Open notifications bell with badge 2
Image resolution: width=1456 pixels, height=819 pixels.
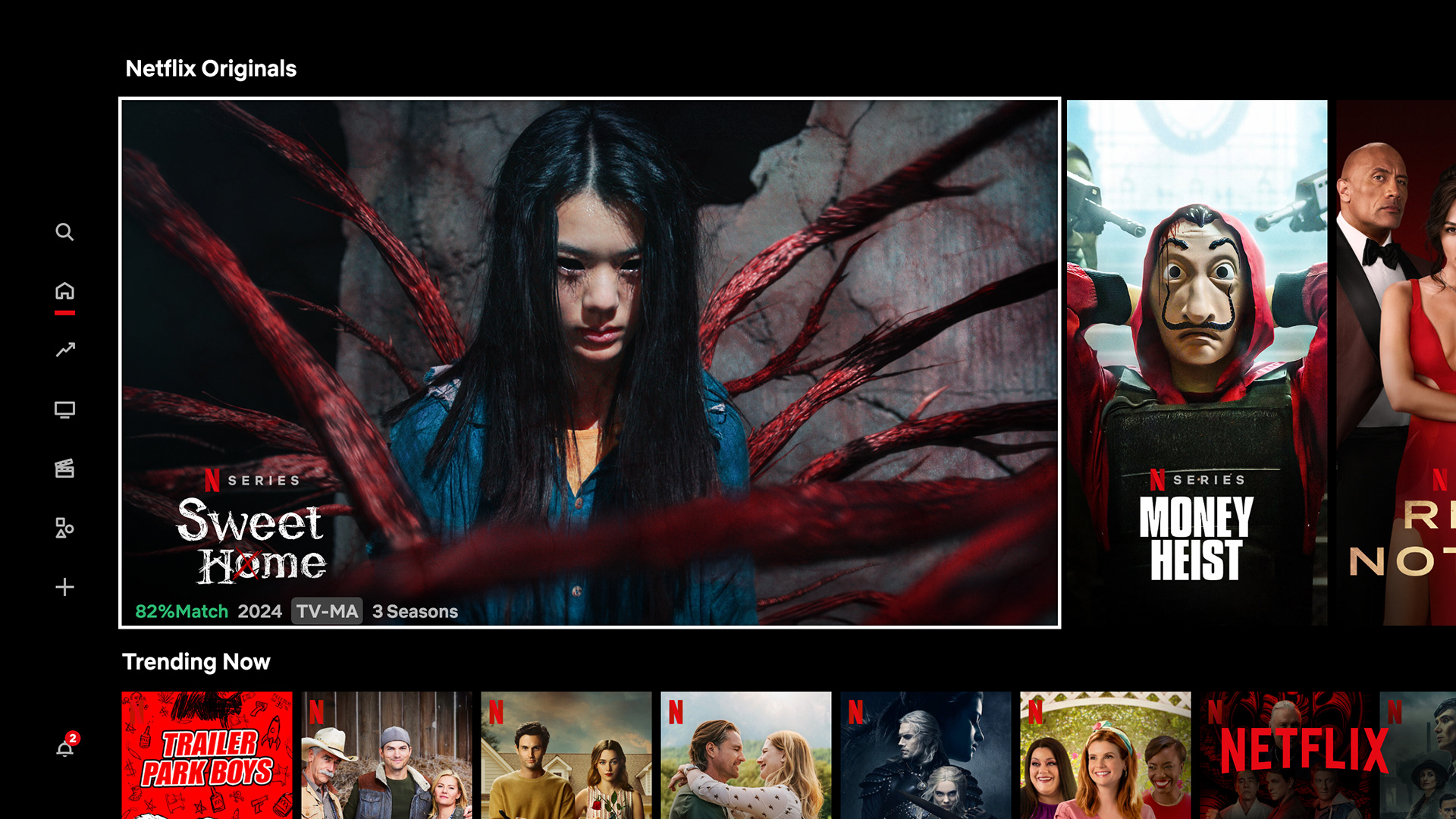click(65, 748)
